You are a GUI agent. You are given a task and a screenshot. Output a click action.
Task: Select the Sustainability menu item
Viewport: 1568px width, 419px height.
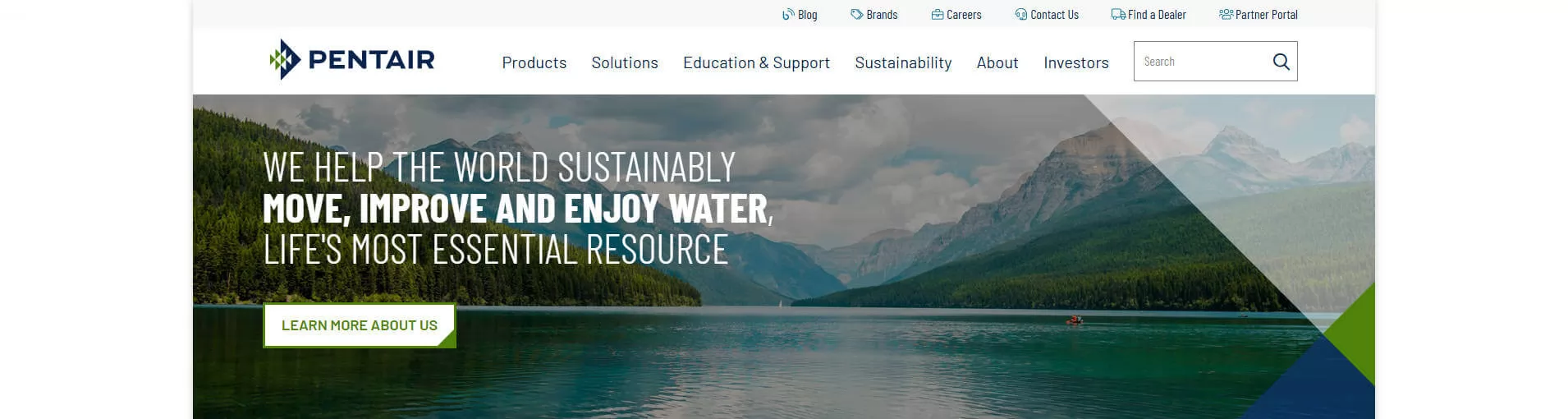point(903,63)
